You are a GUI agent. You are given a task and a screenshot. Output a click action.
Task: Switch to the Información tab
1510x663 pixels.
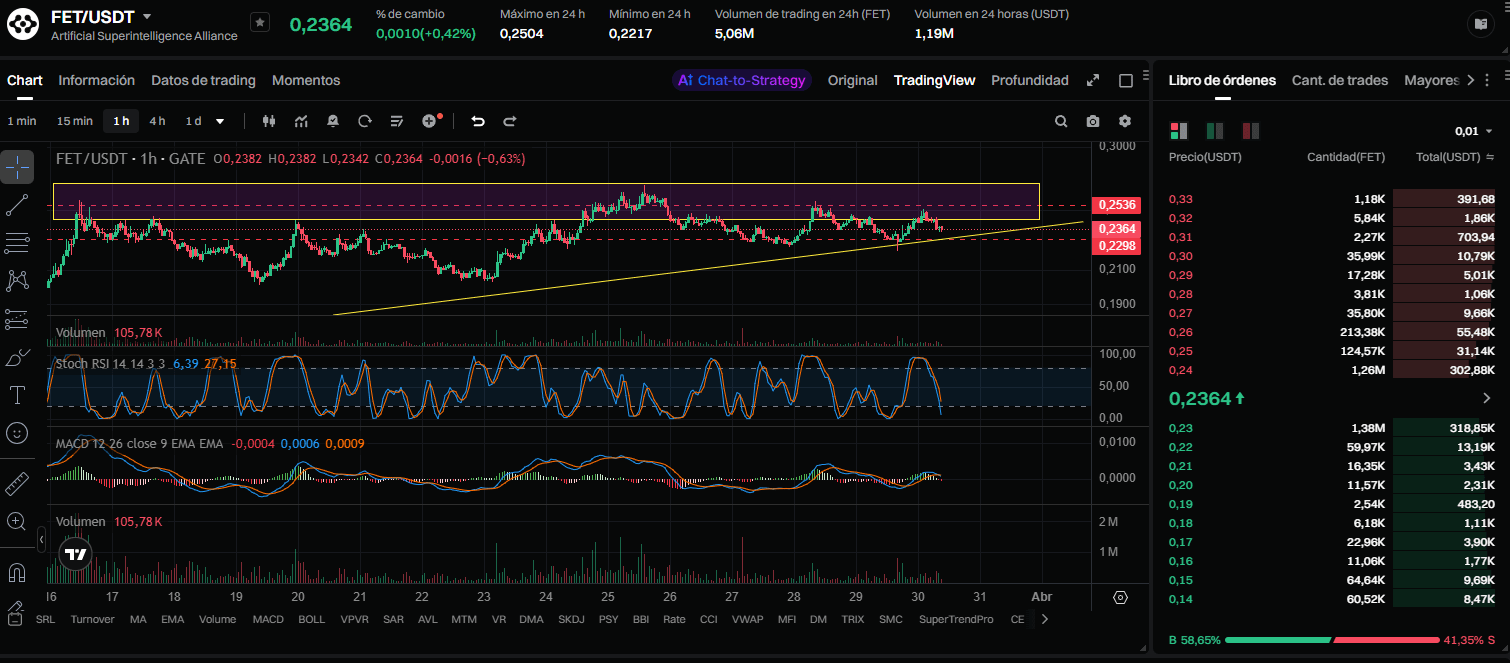(96, 80)
